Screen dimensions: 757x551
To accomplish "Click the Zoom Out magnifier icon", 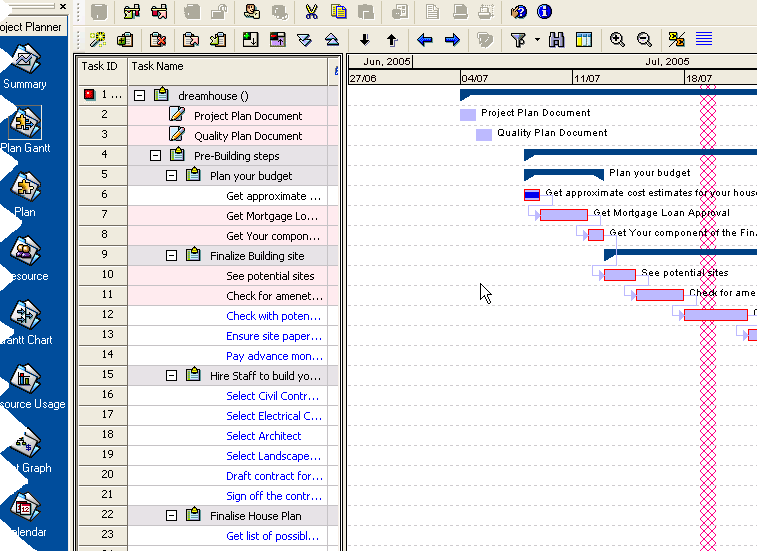I will click(x=644, y=40).
